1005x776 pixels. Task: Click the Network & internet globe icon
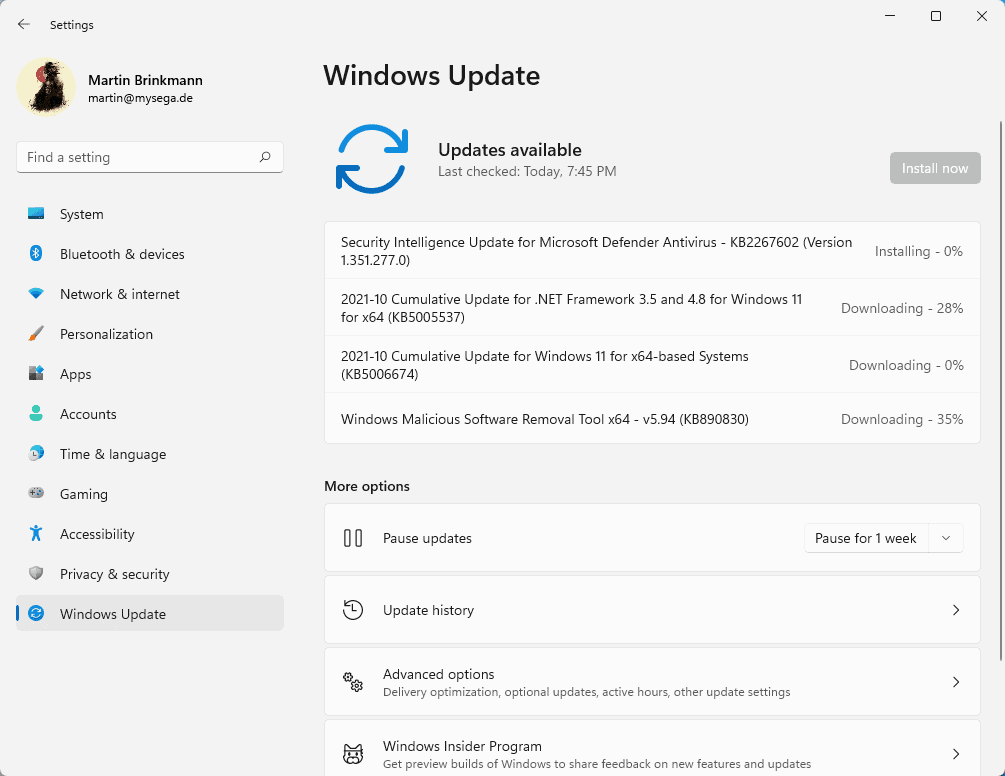click(37, 293)
